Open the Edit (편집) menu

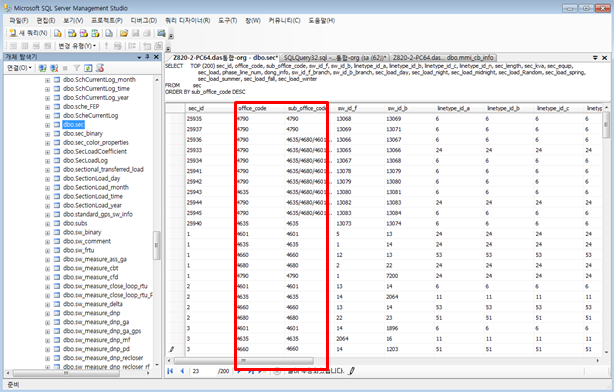46,20
